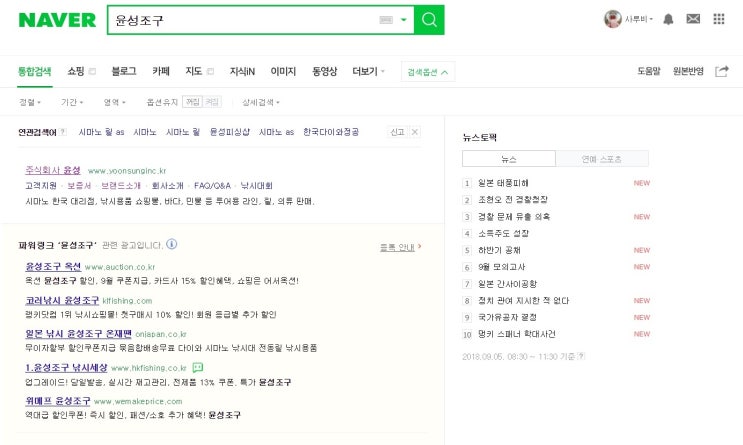The height and width of the screenshot is (445, 743).
Task: Open news topic 소득주도 성장
Action: (x=503, y=234)
